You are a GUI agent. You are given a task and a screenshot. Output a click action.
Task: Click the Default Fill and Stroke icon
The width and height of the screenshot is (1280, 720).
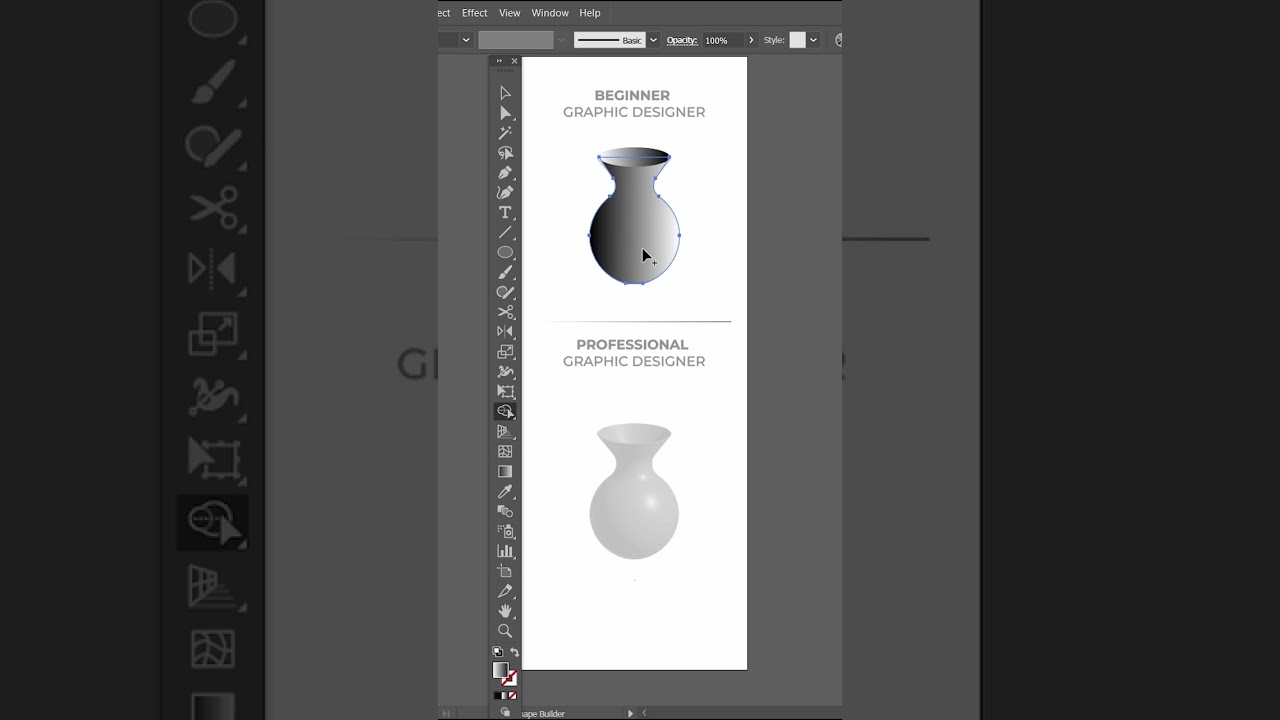(x=497, y=652)
